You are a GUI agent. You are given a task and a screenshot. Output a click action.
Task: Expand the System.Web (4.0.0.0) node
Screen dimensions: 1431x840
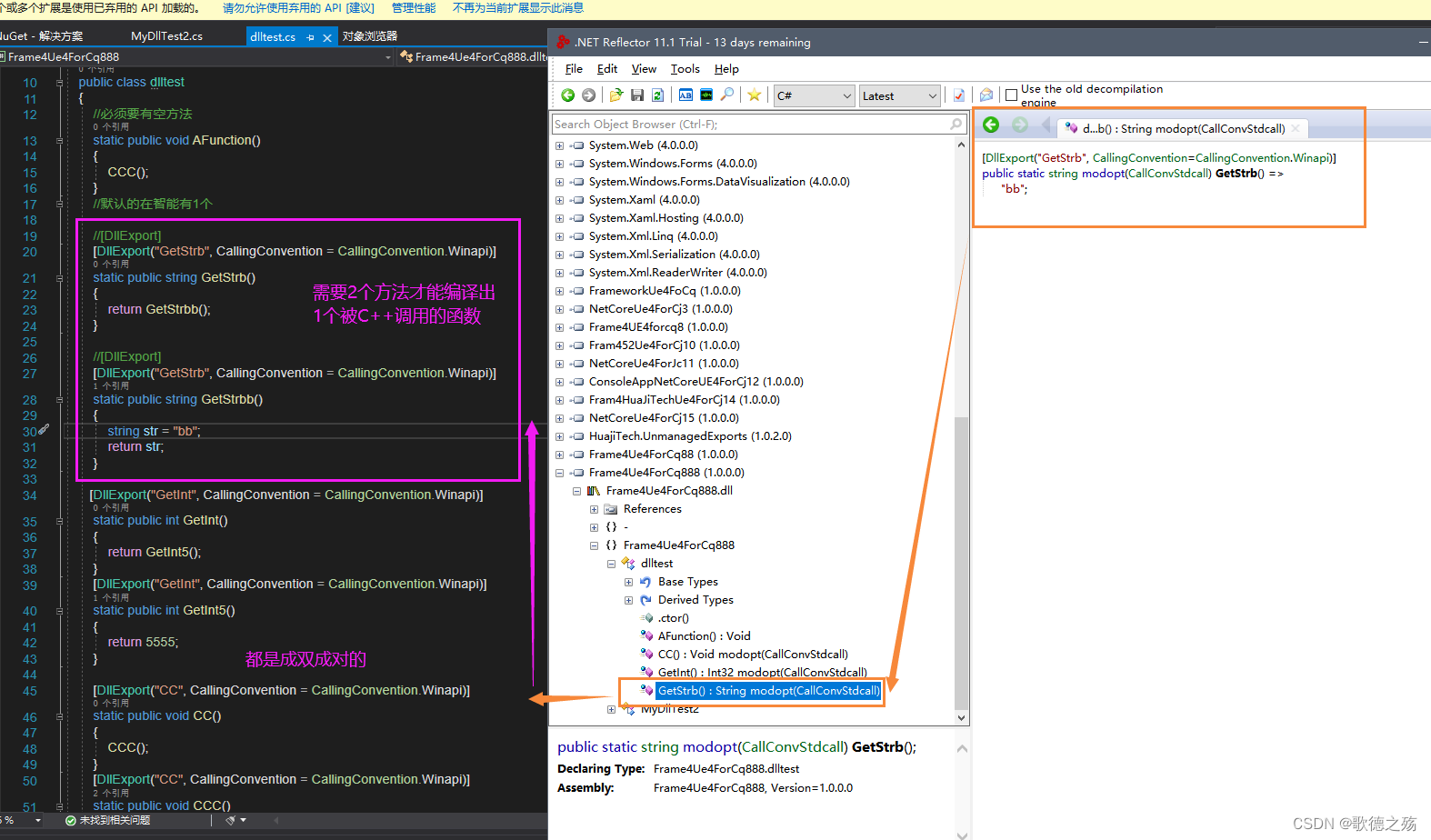(x=559, y=145)
